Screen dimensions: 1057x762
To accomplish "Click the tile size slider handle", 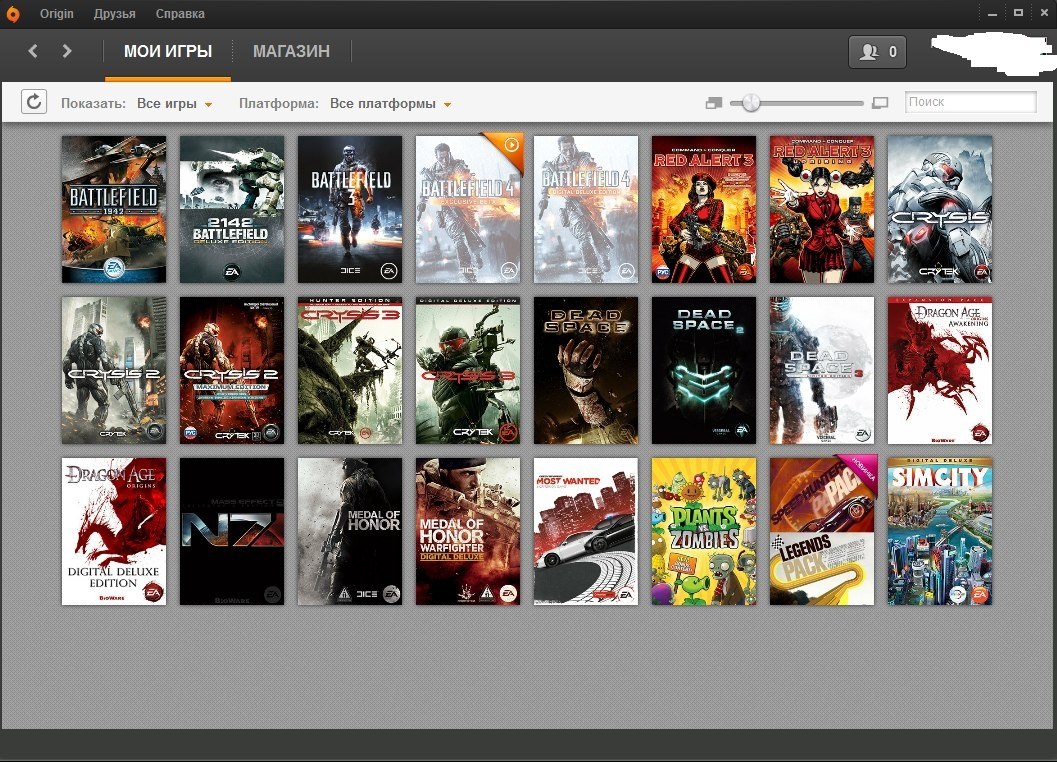I will [x=751, y=102].
